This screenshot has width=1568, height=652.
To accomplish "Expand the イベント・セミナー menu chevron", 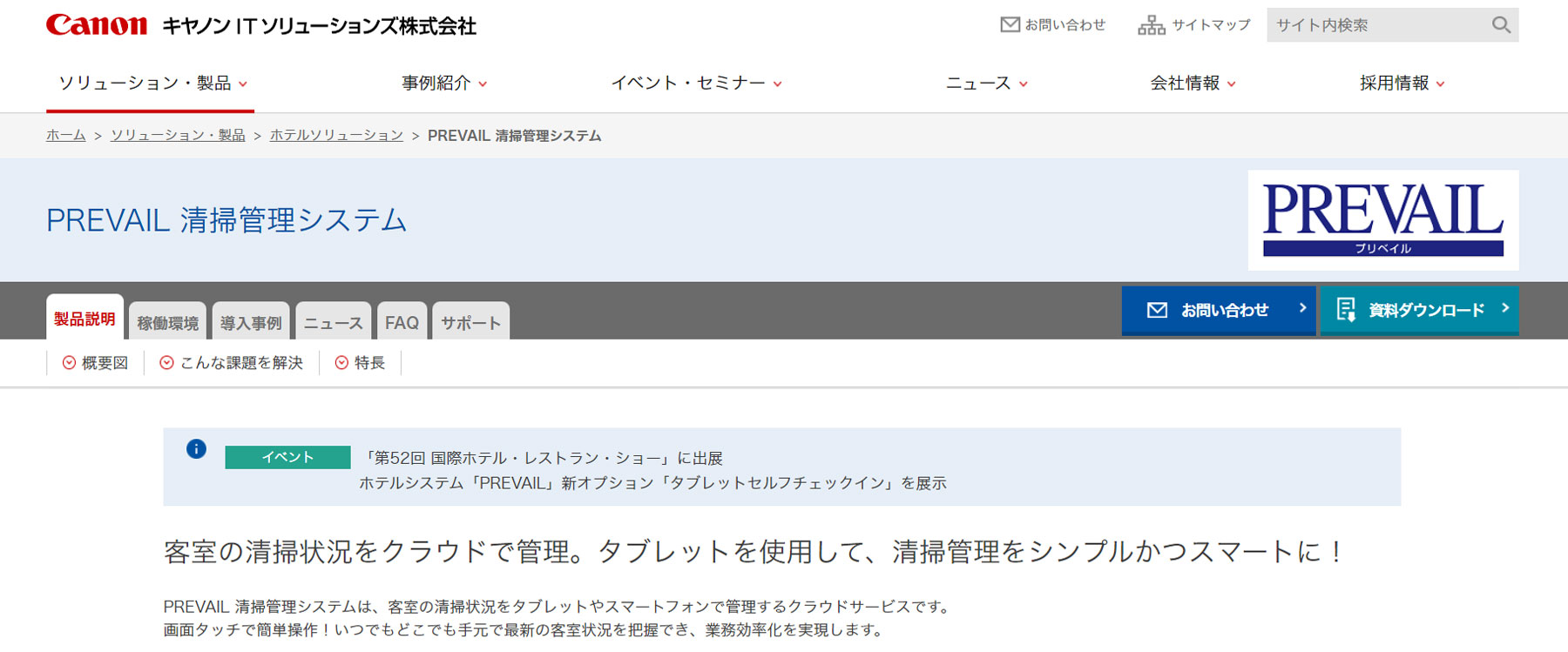I will point(777,84).
